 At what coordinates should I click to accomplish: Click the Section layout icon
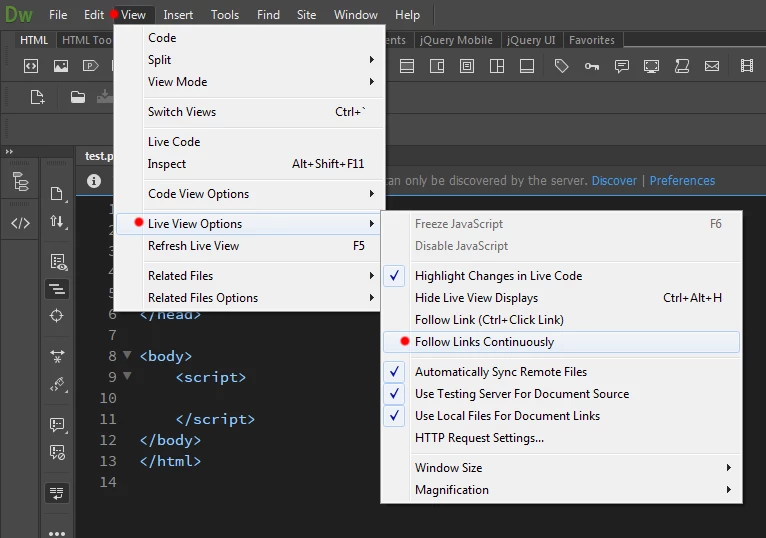click(497, 66)
